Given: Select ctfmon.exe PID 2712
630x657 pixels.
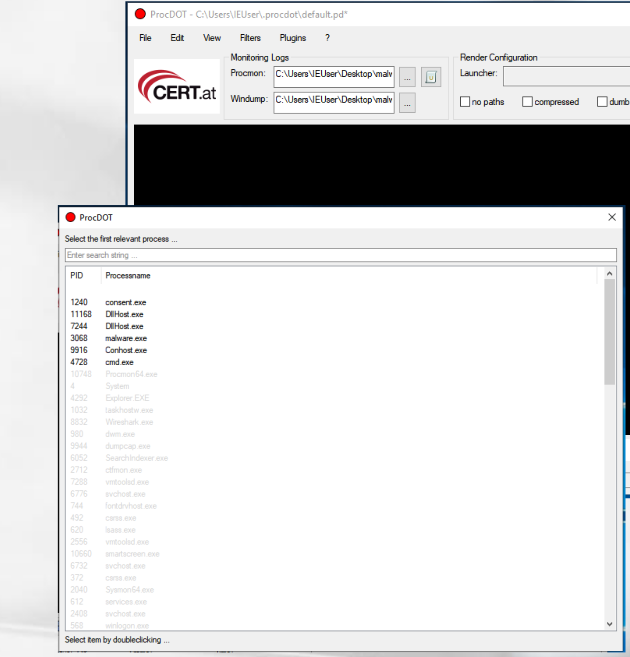Looking at the screenshot, I should (335, 470).
